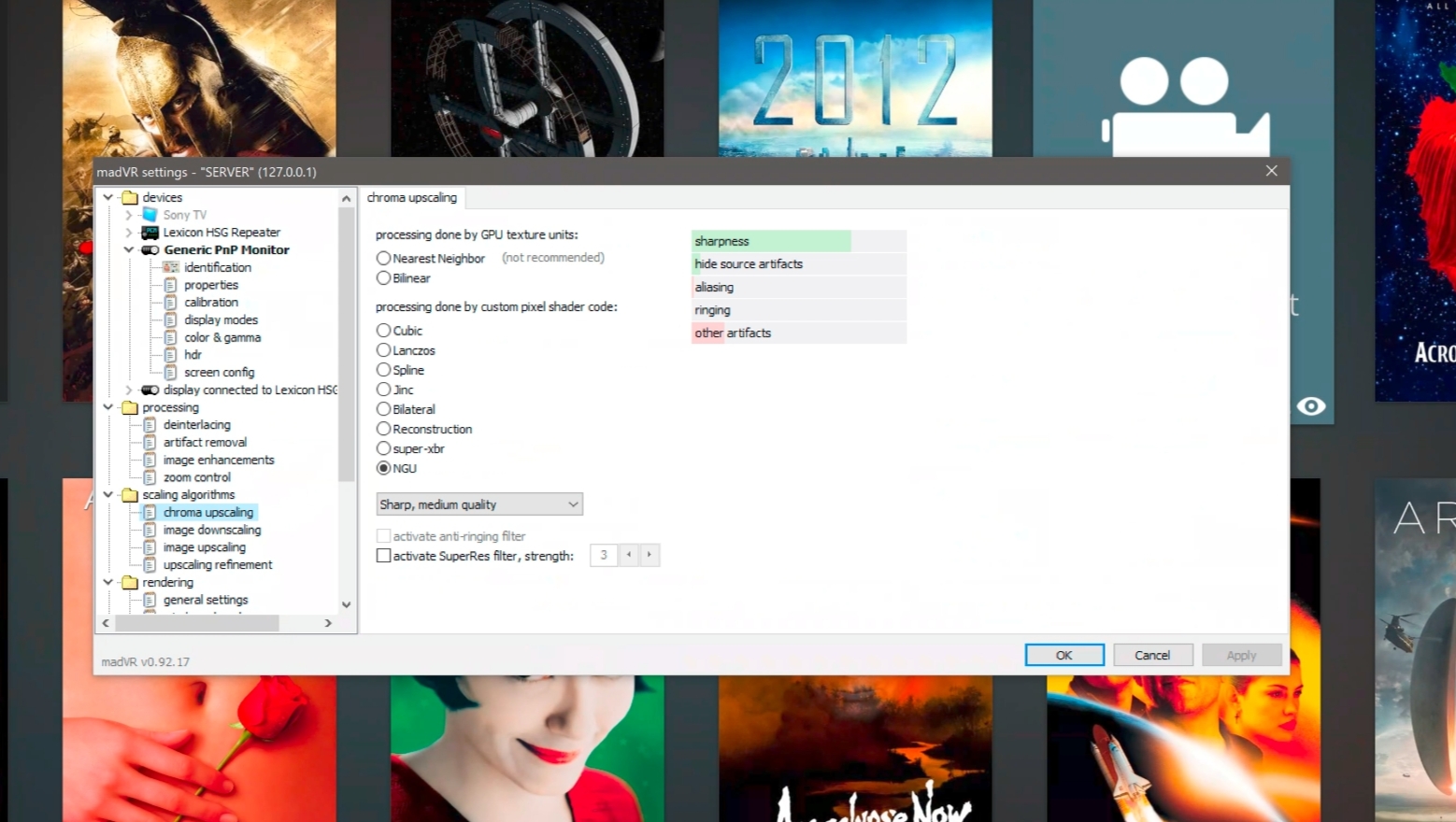Click the display connected to Lexicon icon
The image size is (1456, 822).
[x=150, y=390]
